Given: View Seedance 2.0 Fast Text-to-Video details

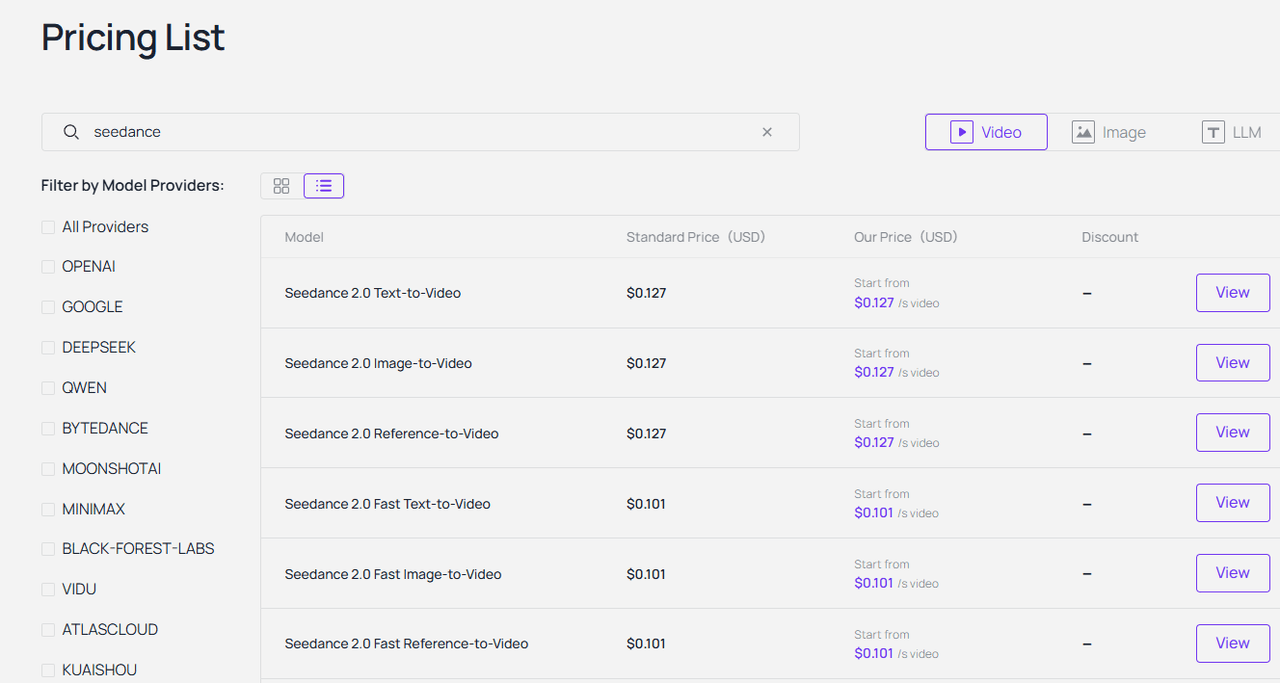Looking at the screenshot, I should tap(1232, 503).
